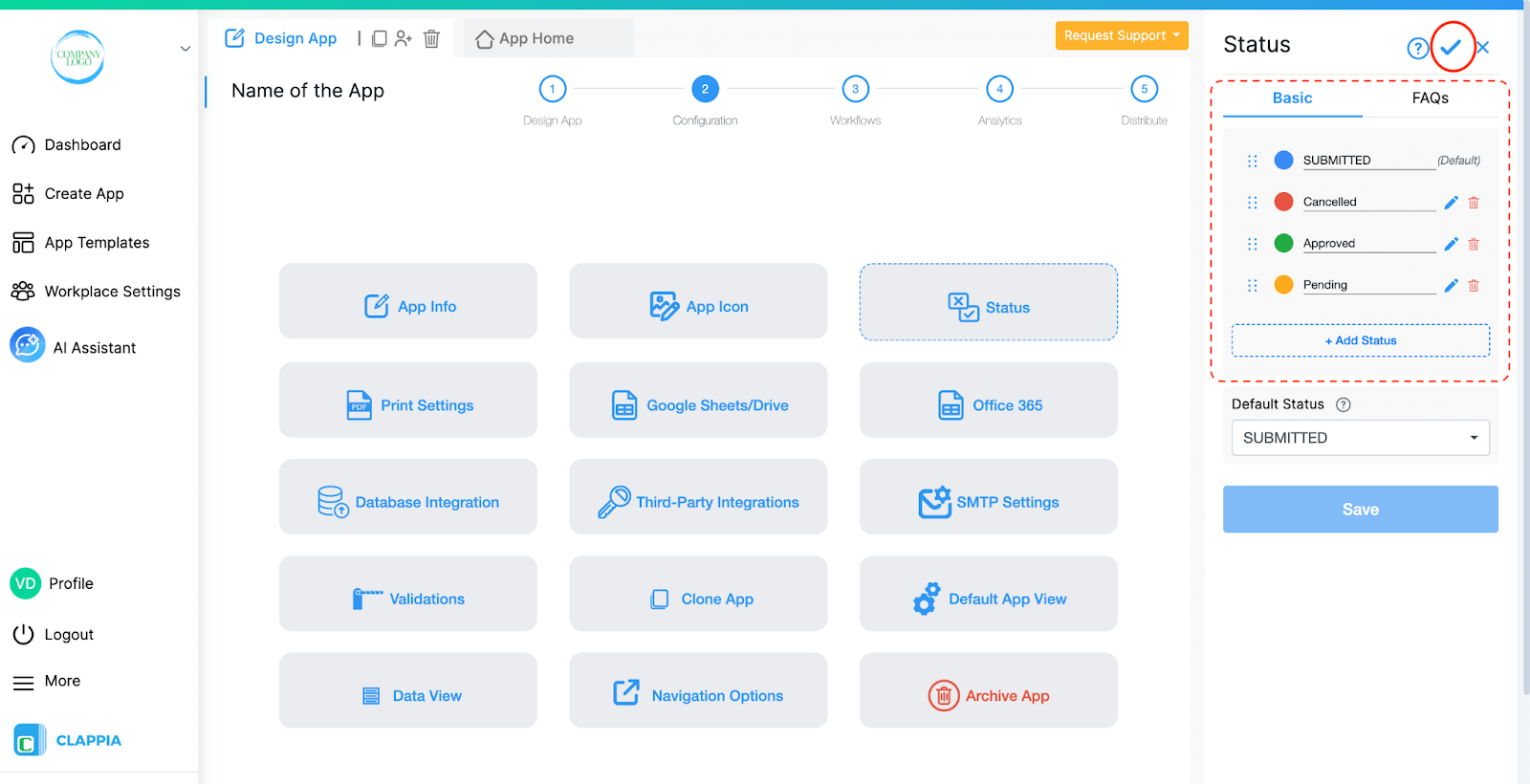Click the duplicate app icon in top toolbar
Screen dimensions: 1530x784
pos(380,38)
